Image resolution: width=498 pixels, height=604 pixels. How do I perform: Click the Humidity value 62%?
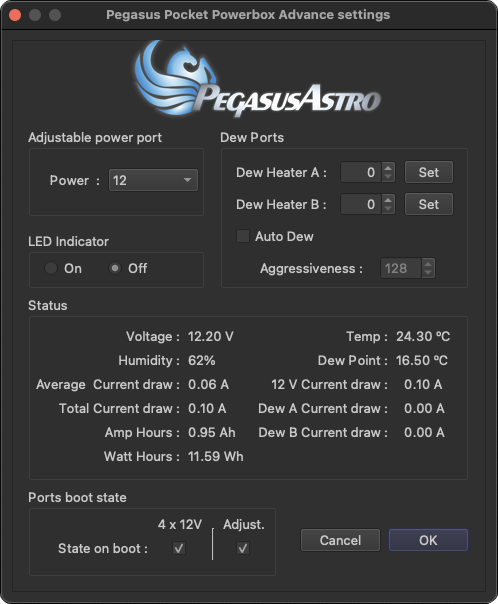(x=201, y=361)
